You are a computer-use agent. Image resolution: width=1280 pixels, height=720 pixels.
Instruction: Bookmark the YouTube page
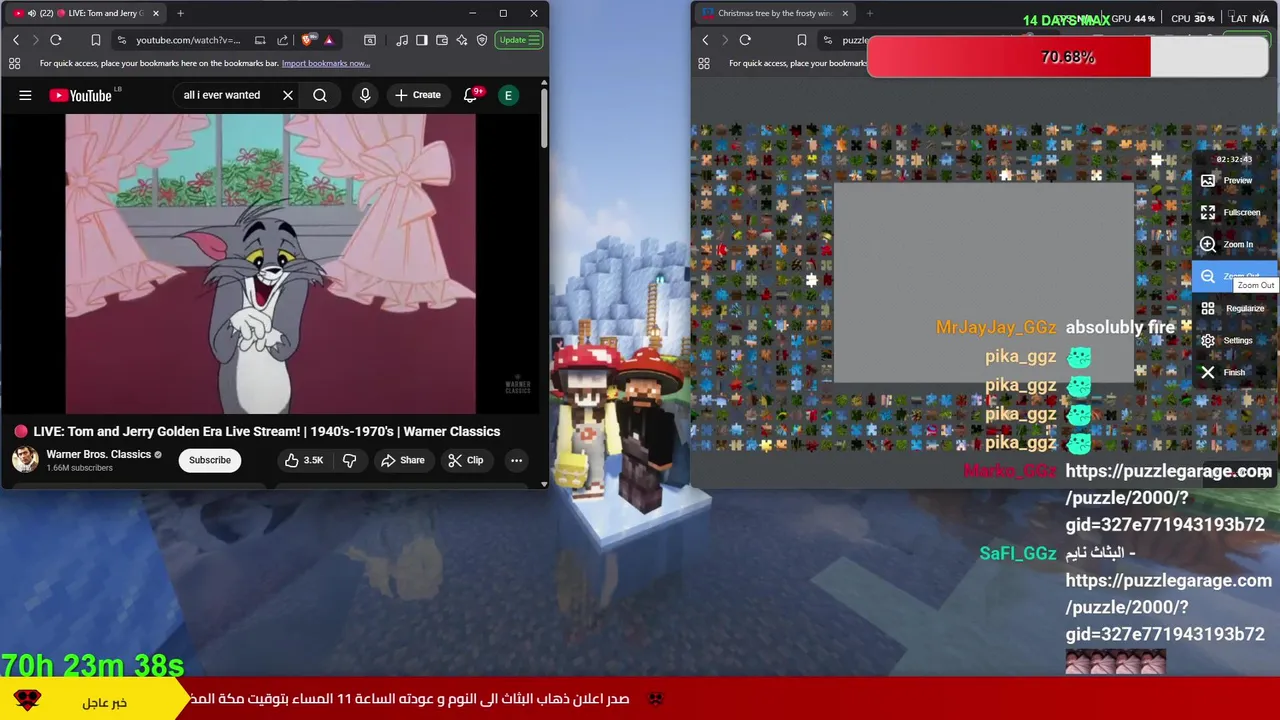pos(96,40)
